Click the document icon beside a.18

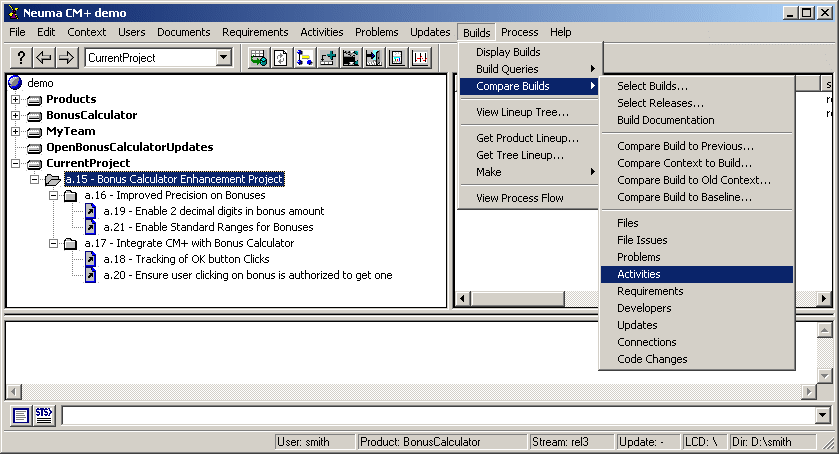90,259
